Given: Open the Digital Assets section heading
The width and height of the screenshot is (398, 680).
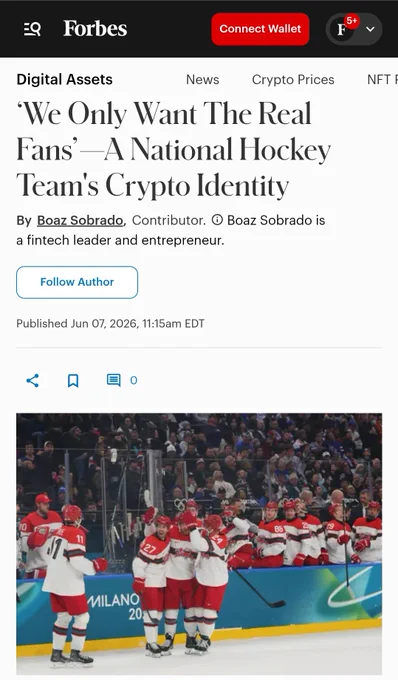Looking at the screenshot, I should tap(65, 79).
